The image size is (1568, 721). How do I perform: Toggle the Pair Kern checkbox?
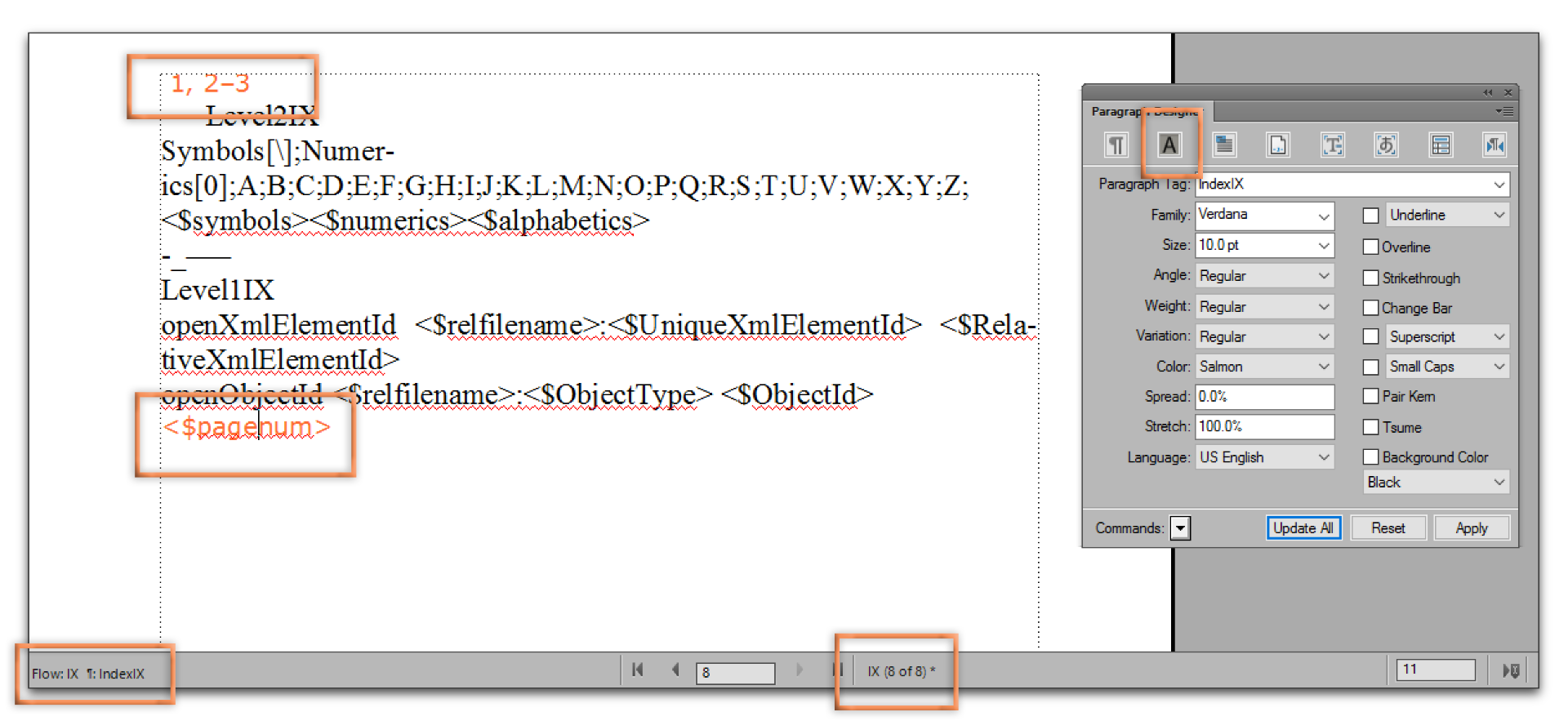point(1371,396)
